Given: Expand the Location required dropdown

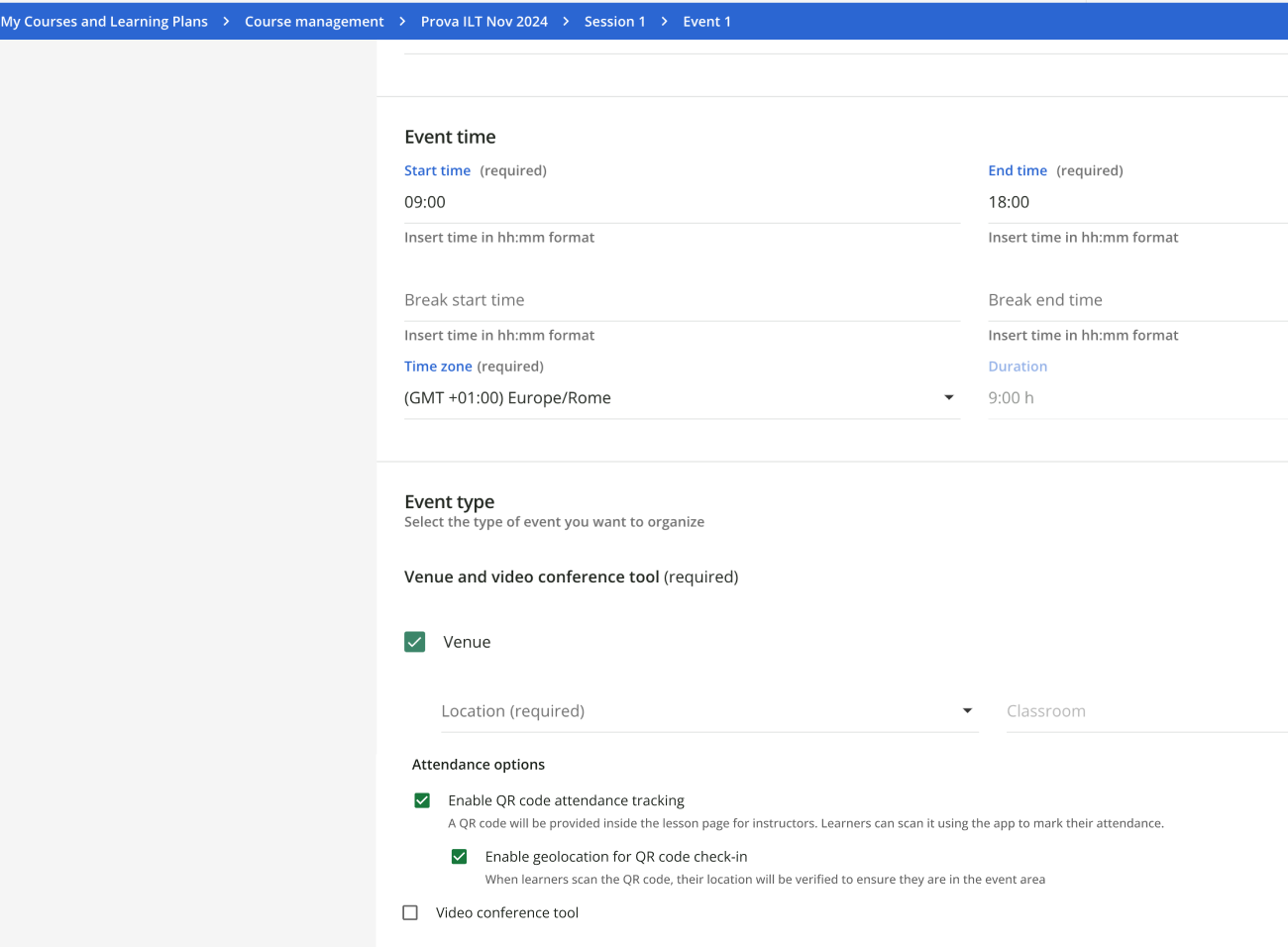Looking at the screenshot, I should 694,711.
